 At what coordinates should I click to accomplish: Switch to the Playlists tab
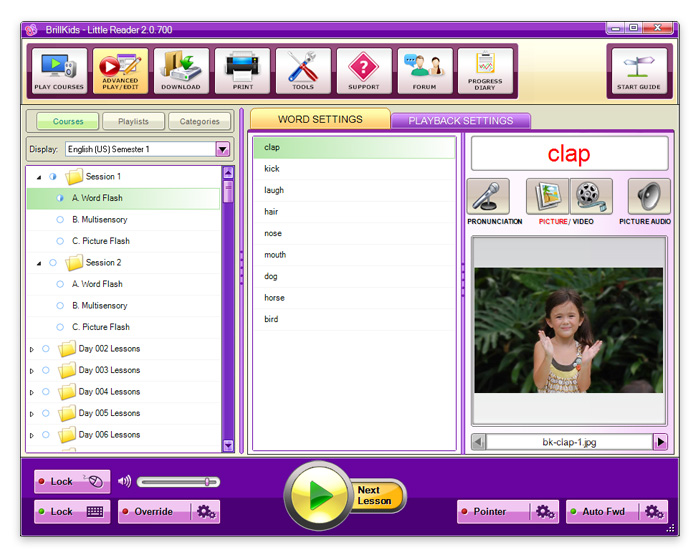point(133,122)
